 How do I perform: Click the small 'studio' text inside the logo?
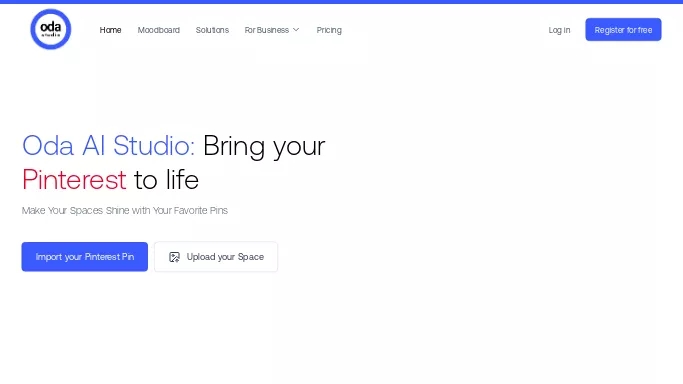(x=51, y=35)
